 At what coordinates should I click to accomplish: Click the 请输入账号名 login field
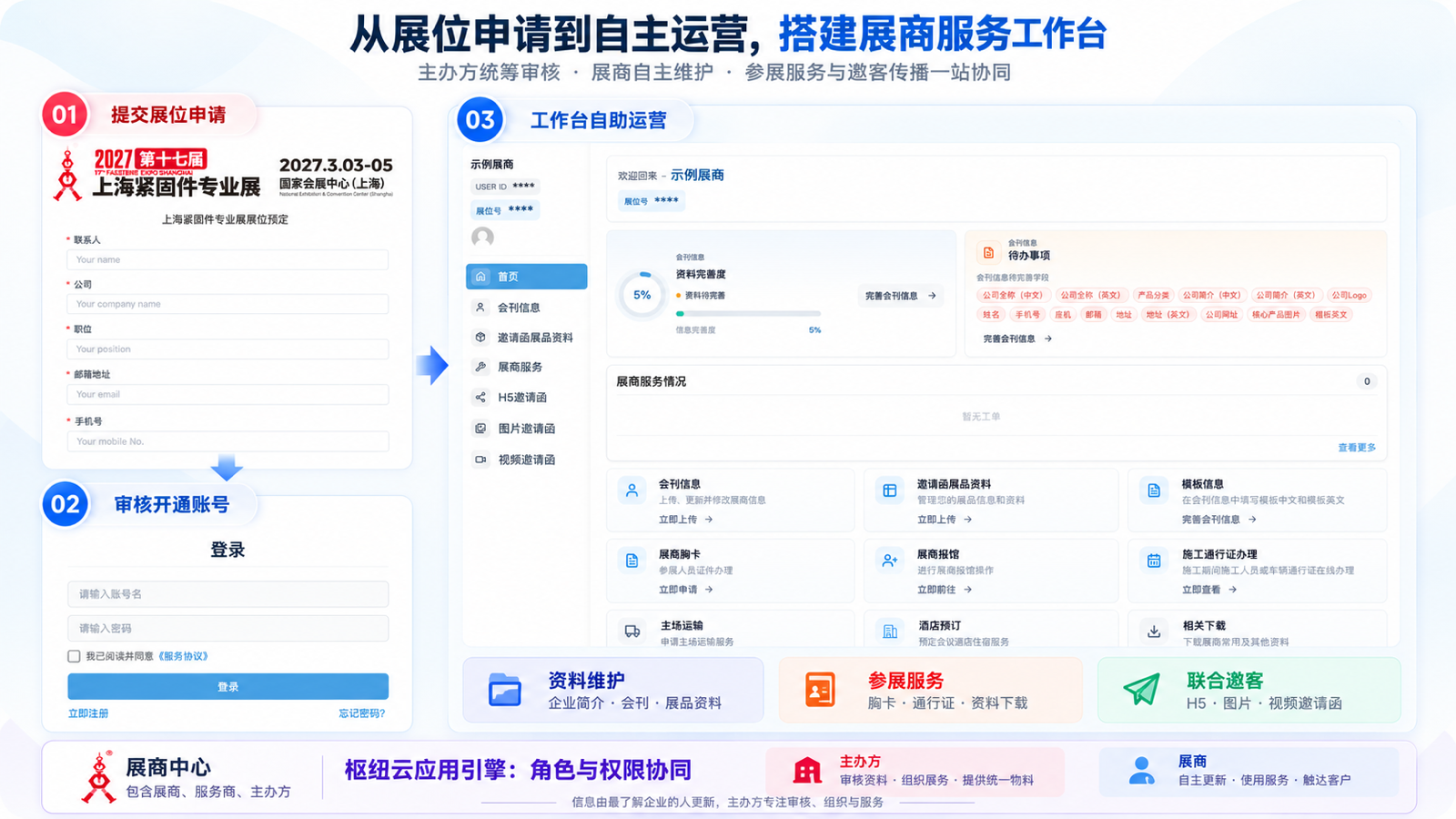(x=228, y=594)
